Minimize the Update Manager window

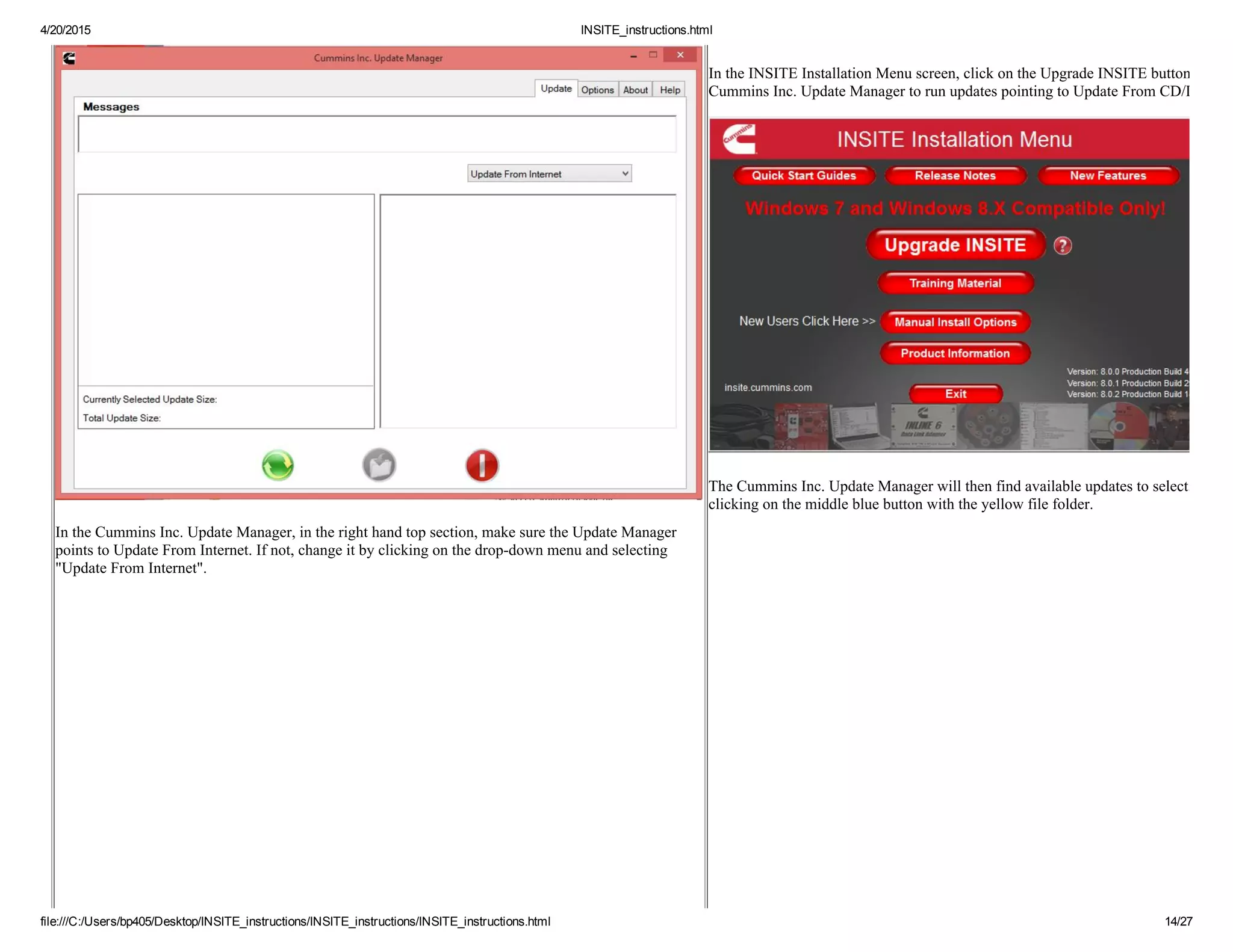[x=633, y=55]
